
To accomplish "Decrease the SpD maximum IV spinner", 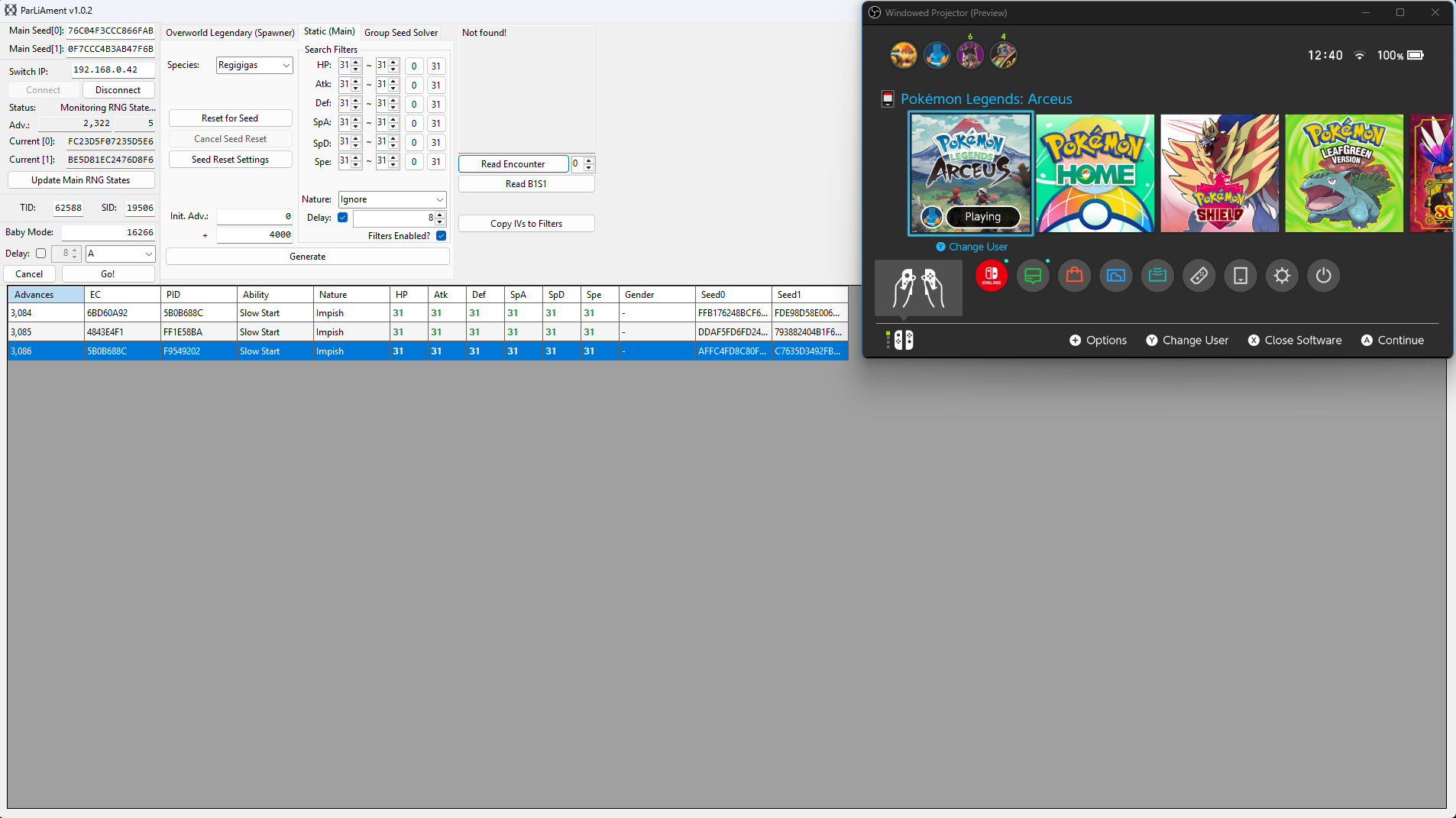I will (393, 146).
